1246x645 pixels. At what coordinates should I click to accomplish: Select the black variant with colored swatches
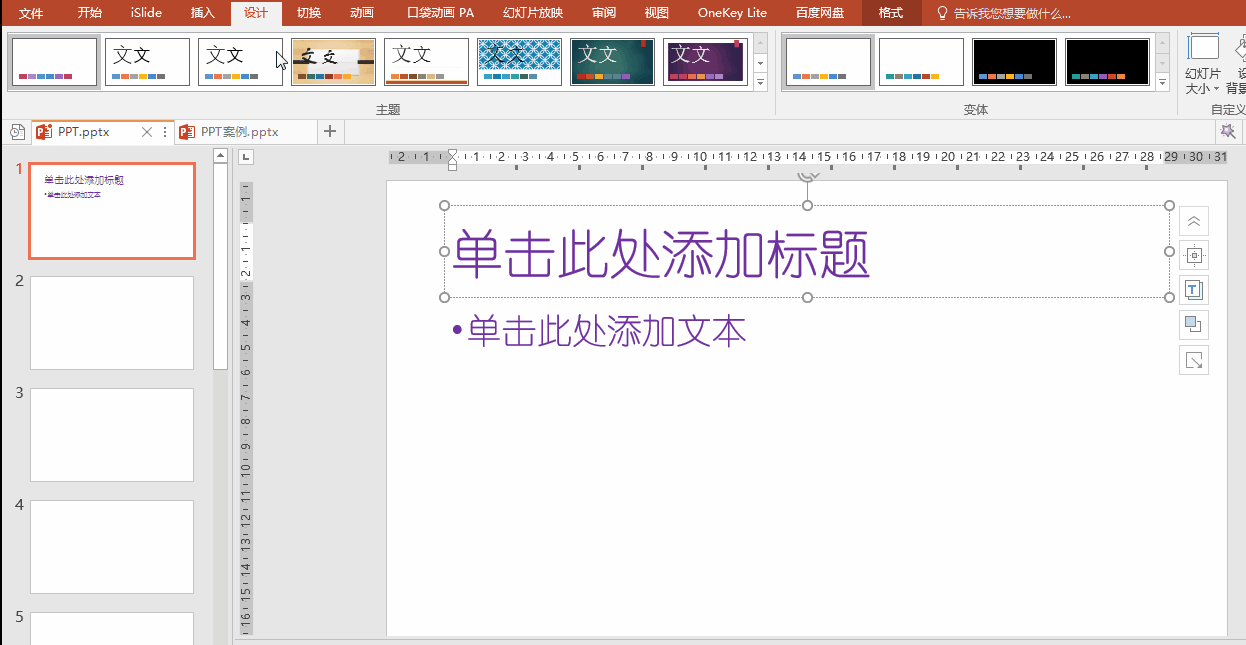[x=1014, y=61]
